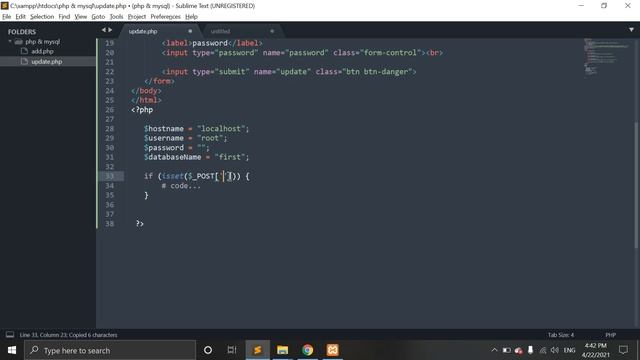Click the <?php opening tag
The width and height of the screenshot is (640, 360).
point(142,110)
